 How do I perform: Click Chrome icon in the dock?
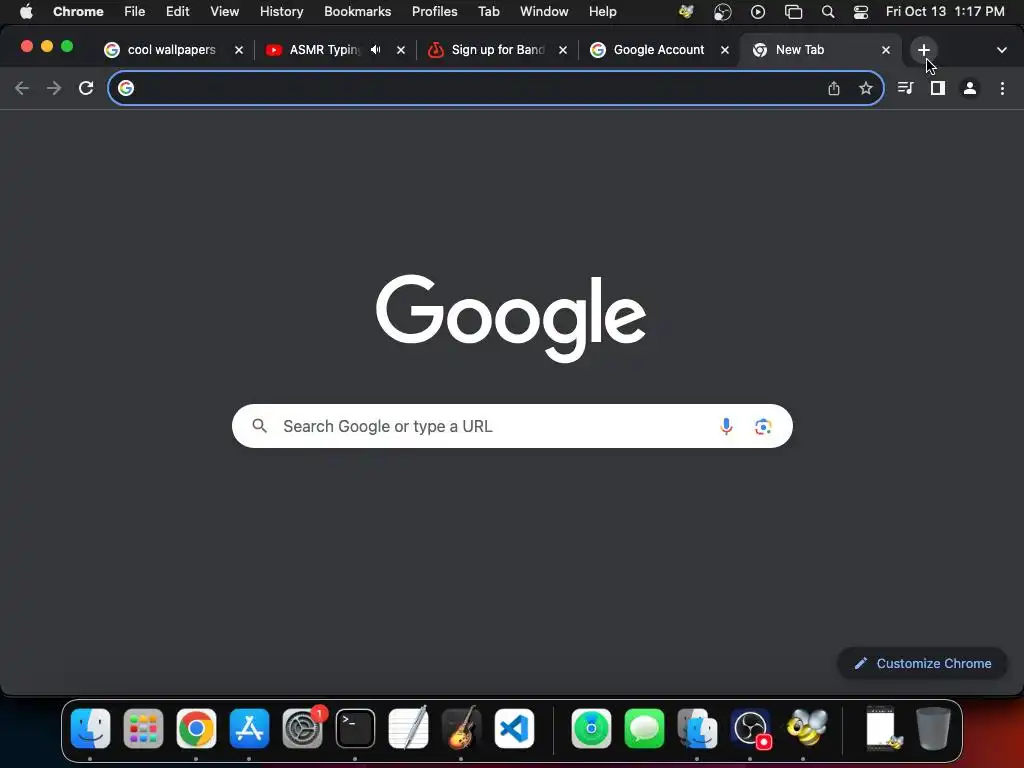(196, 728)
